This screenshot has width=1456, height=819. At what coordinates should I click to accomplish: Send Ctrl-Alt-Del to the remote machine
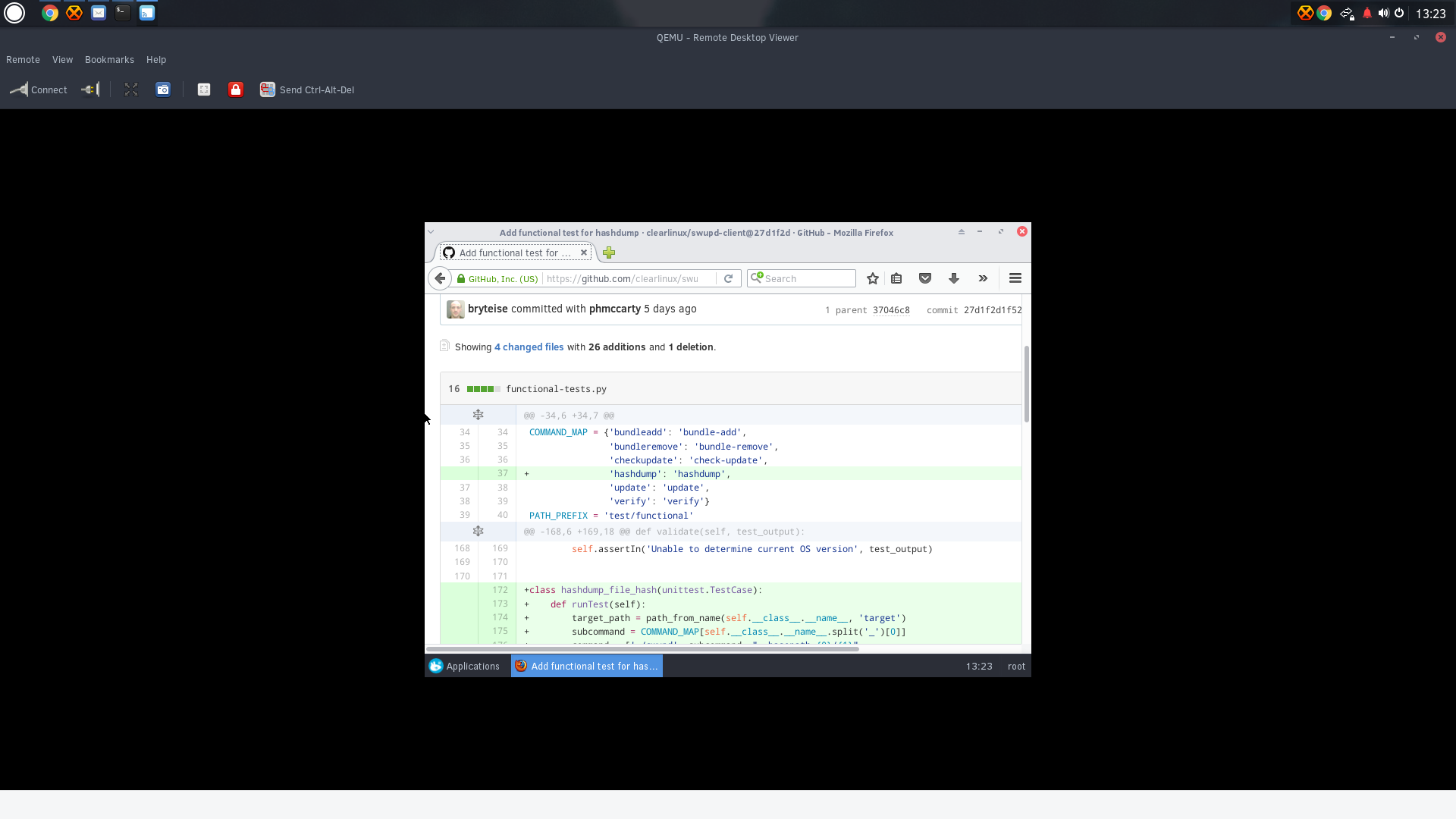(307, 89)
